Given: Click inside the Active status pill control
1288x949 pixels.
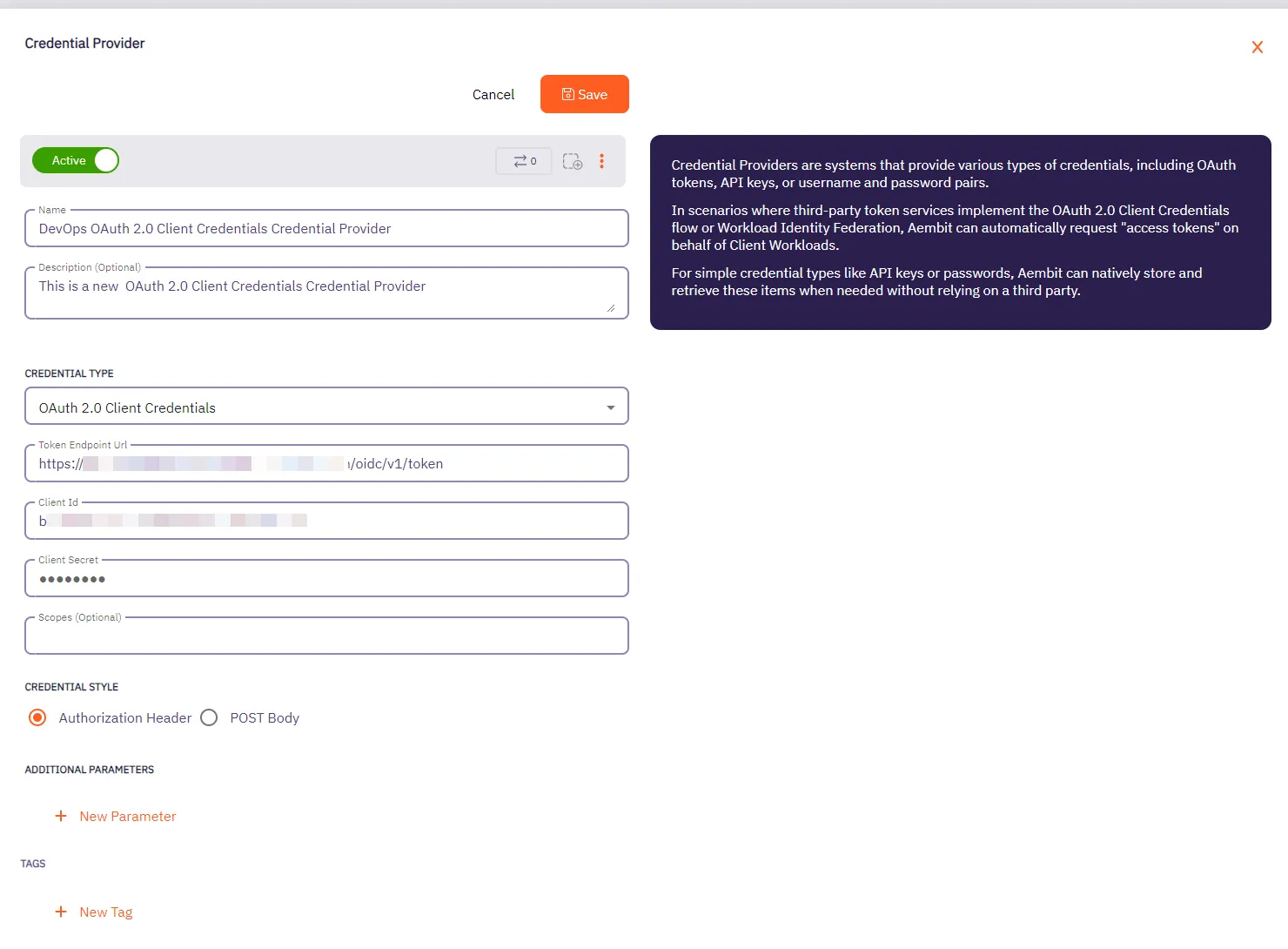Looking at the screenshot, I should tap(75, 160).
